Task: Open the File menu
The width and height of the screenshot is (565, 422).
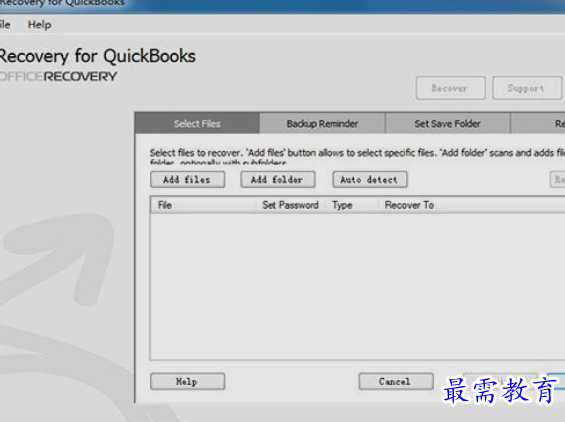Action: point(5,25)
